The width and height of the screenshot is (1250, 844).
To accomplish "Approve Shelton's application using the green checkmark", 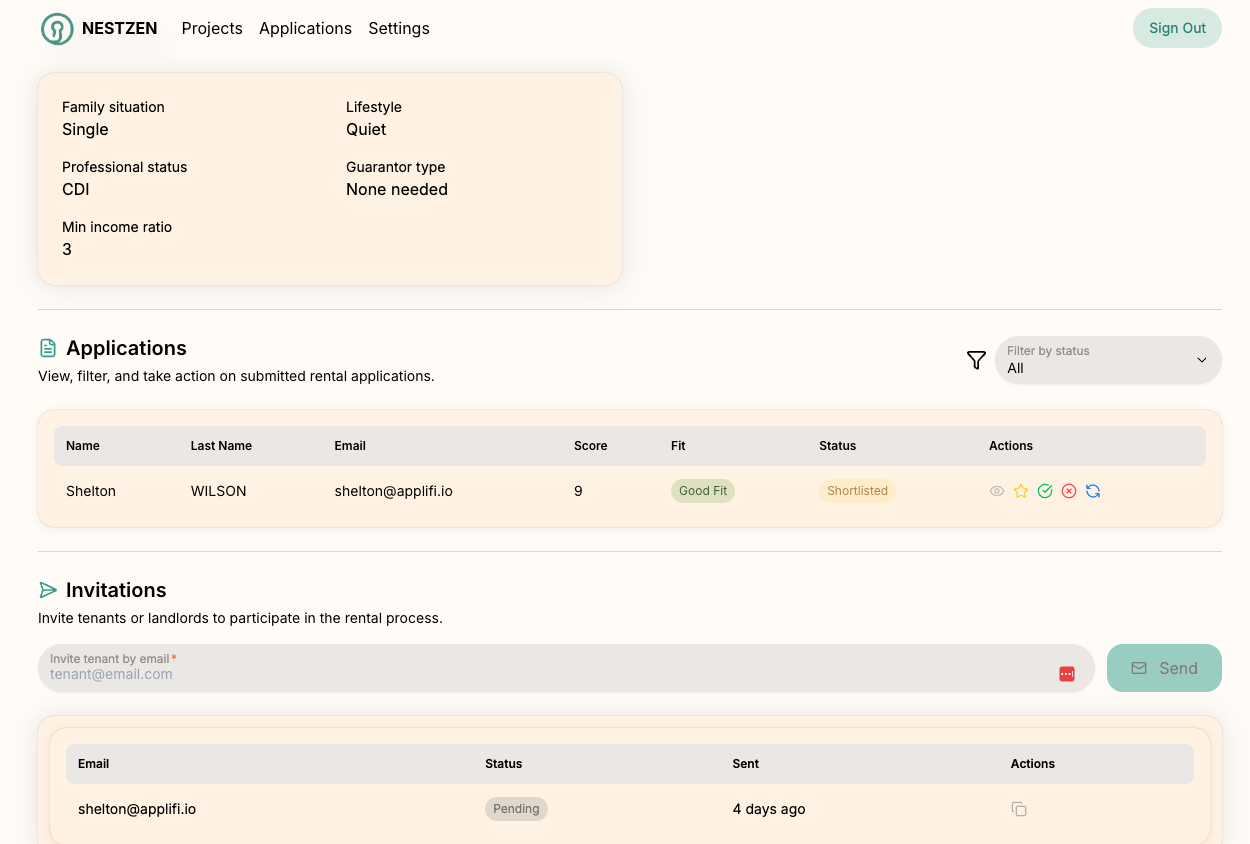I will coord(1045,491).
